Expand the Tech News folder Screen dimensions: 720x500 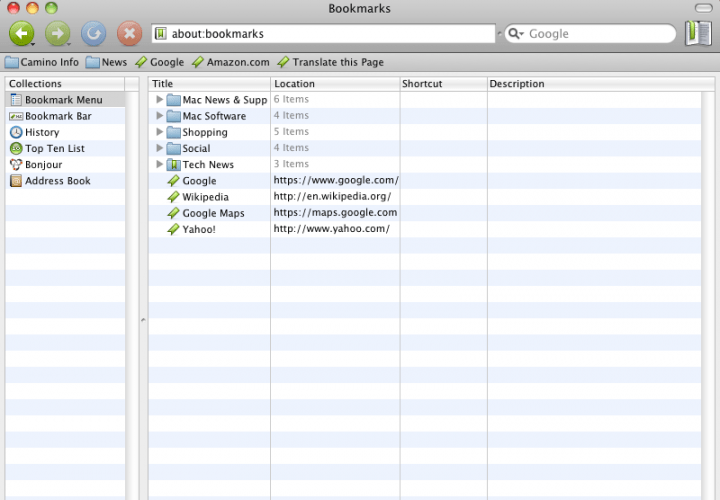click(160, 164)
